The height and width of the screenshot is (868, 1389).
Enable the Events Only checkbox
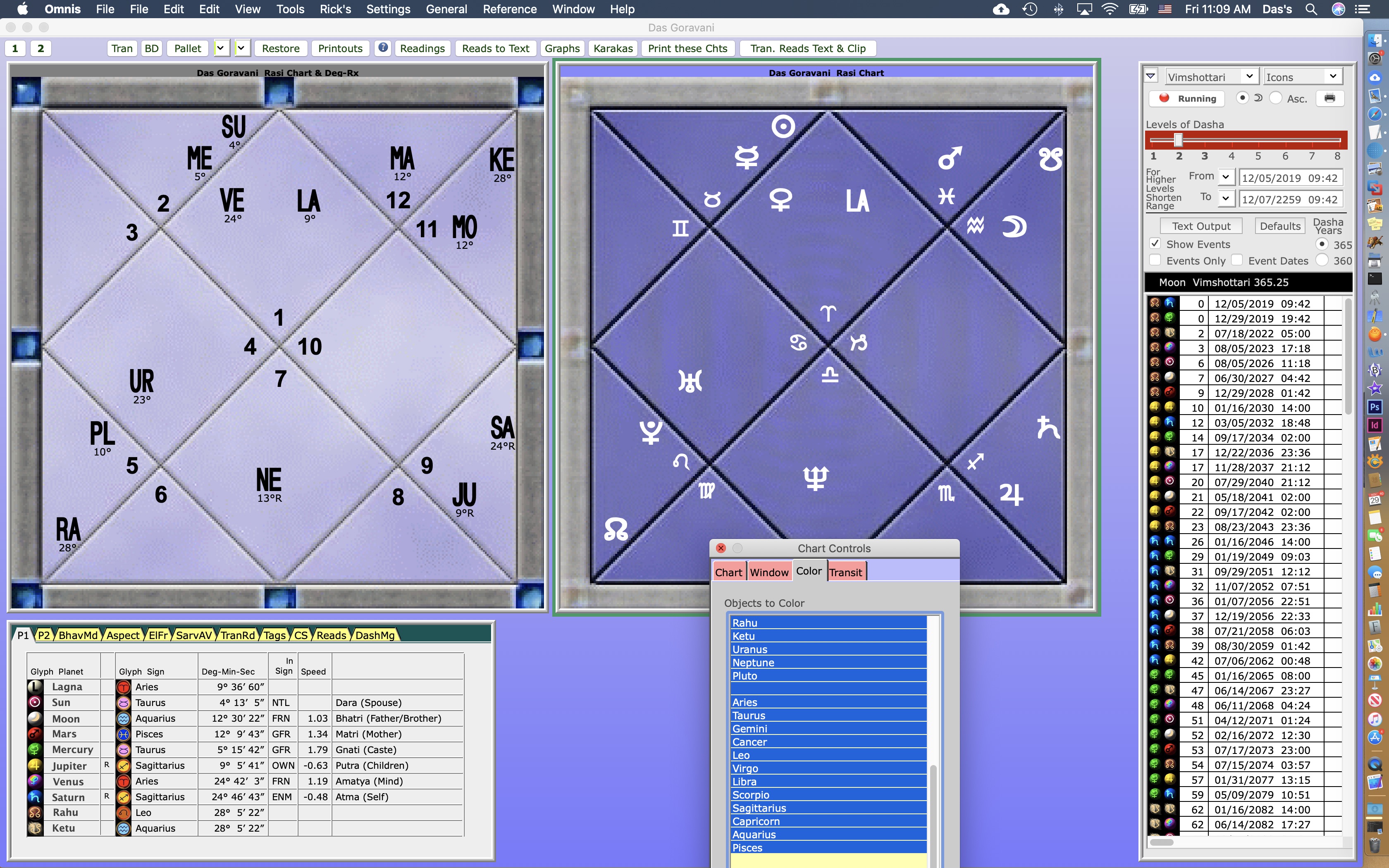pyautogui.click(x=1155, y=260)
